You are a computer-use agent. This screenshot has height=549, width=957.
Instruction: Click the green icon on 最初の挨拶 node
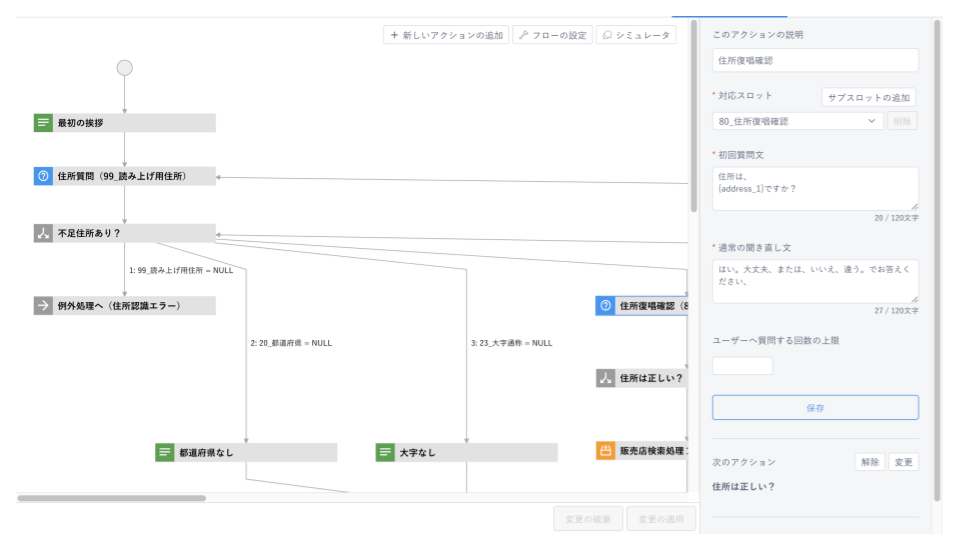click(43, 123)
